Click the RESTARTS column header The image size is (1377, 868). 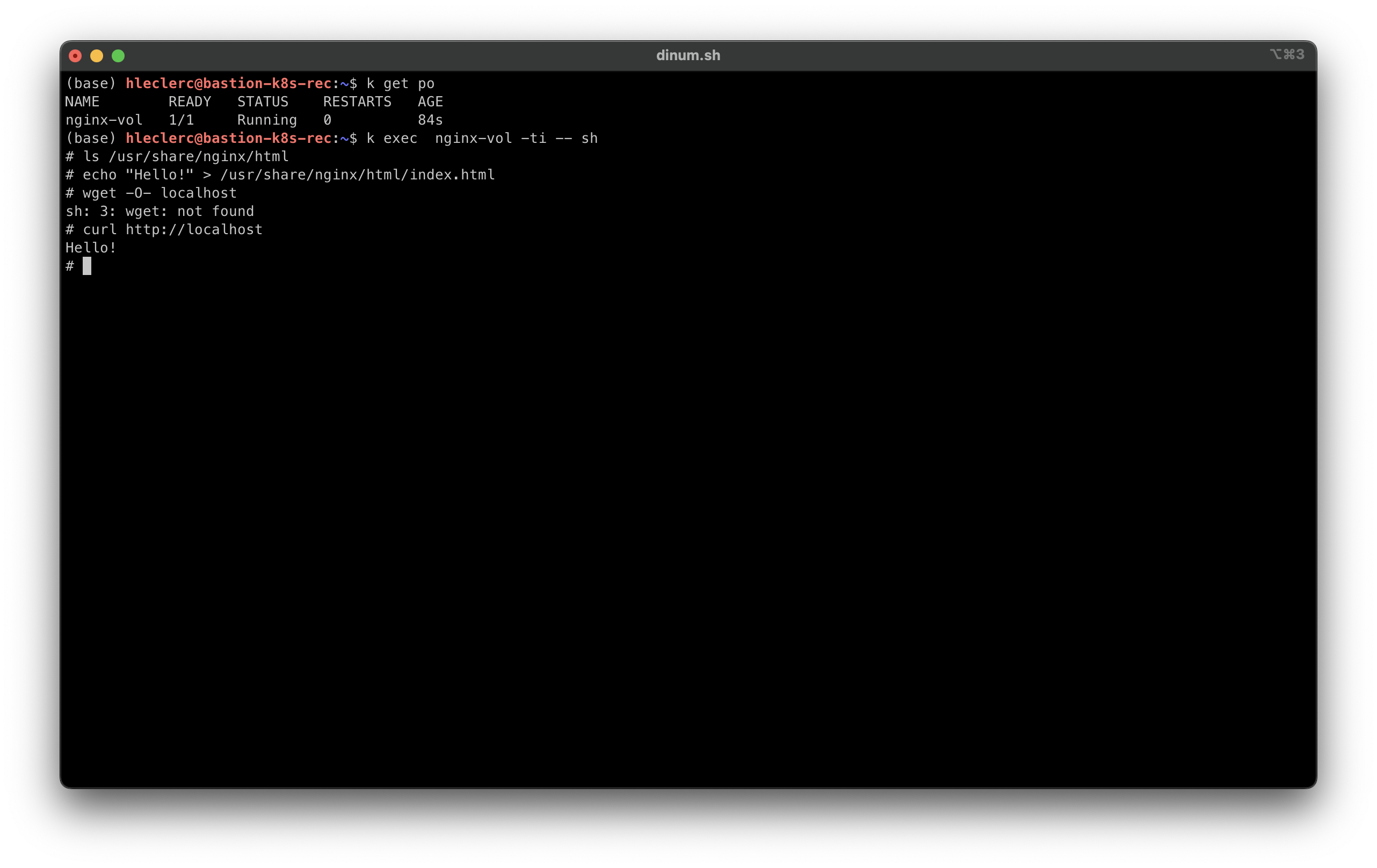(357, 101)
